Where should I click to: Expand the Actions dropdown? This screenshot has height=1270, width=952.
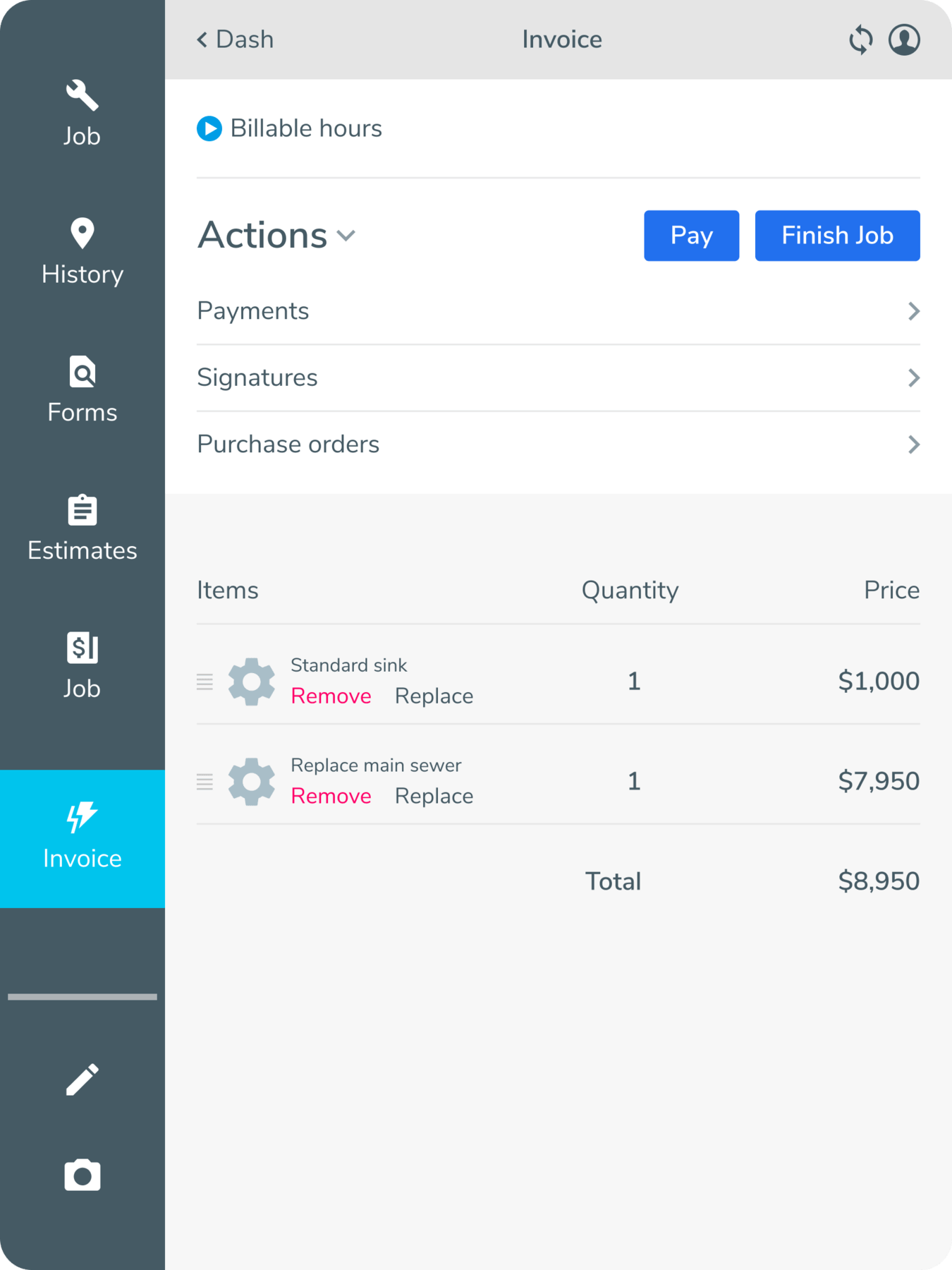[276, 235]
